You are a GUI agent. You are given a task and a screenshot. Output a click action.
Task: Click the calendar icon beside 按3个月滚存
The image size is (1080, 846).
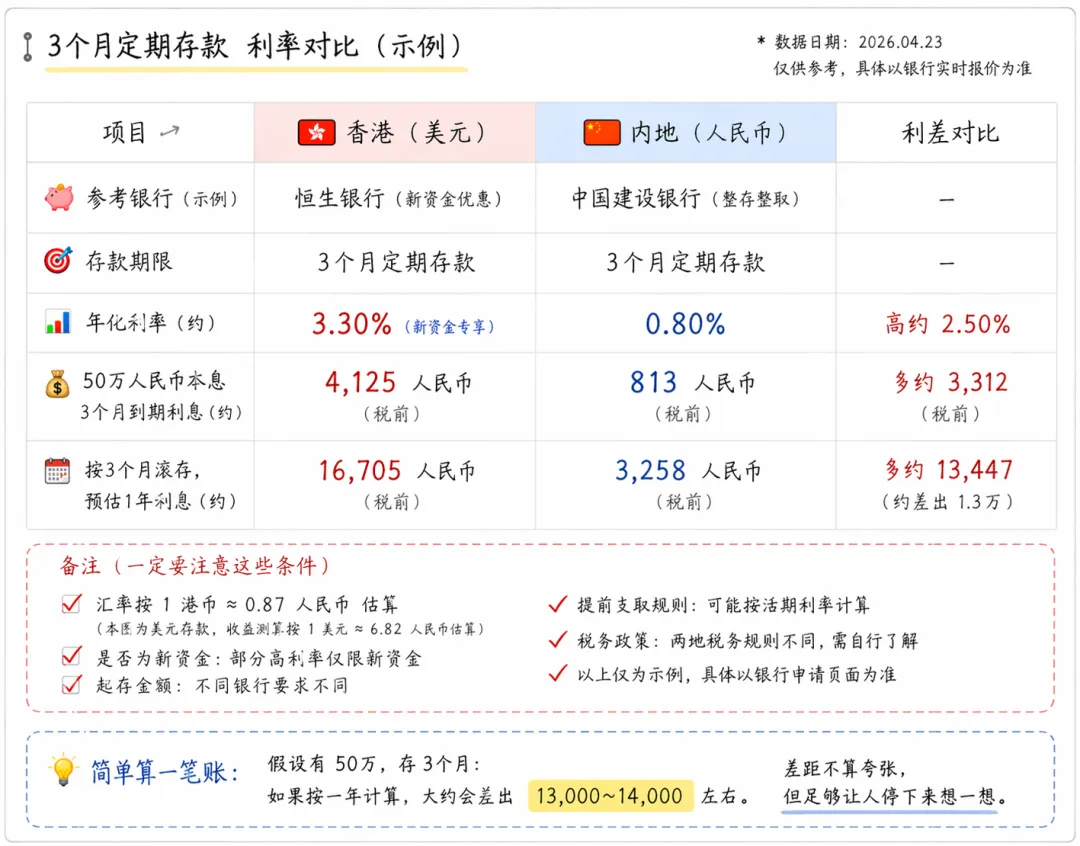[57, 471]
